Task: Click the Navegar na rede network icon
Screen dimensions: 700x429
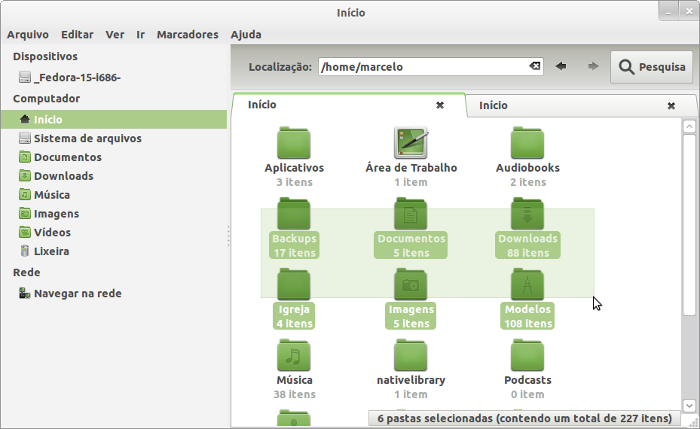Action: [25, 293]
